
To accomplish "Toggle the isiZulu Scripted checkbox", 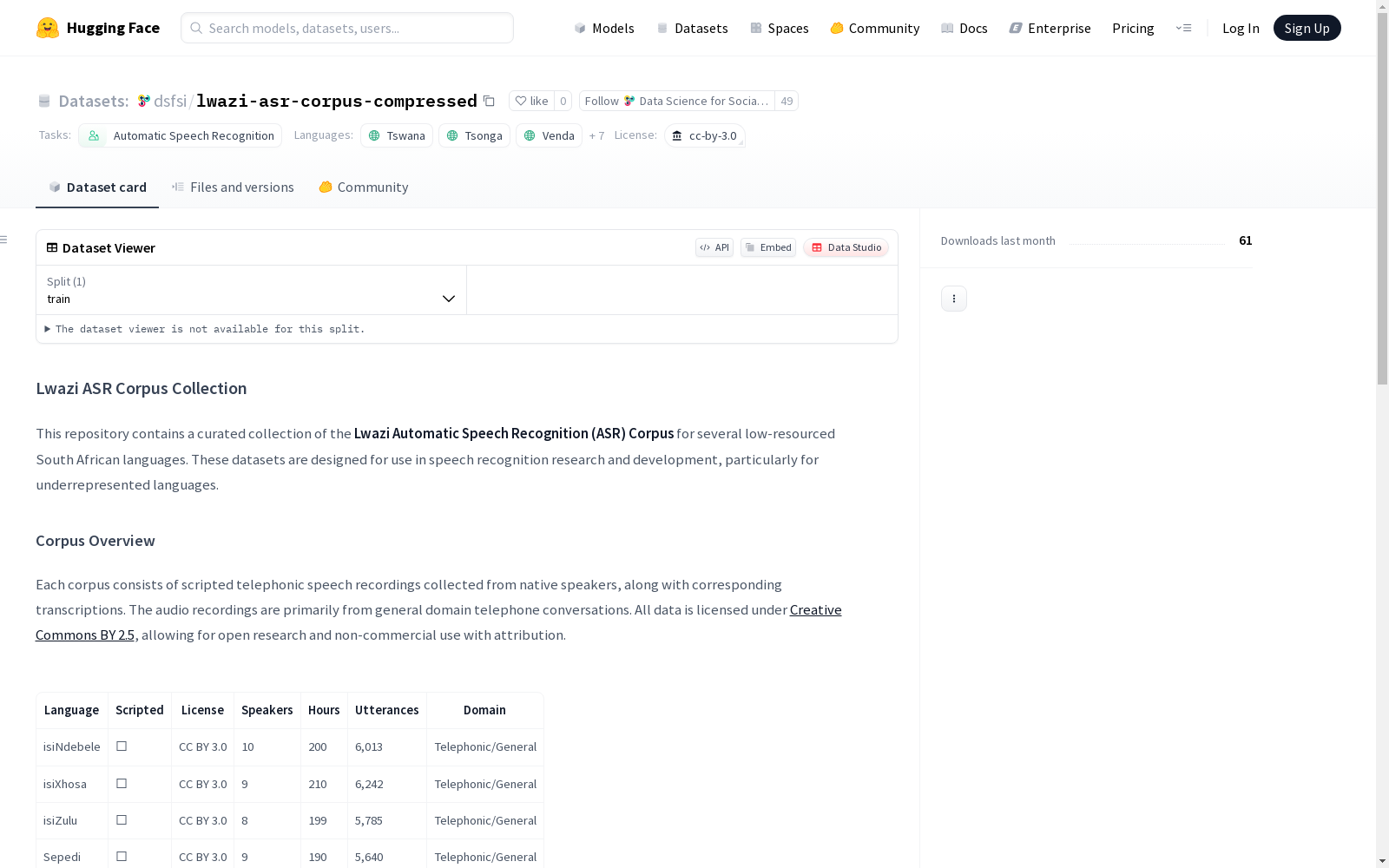I will 122,819.
